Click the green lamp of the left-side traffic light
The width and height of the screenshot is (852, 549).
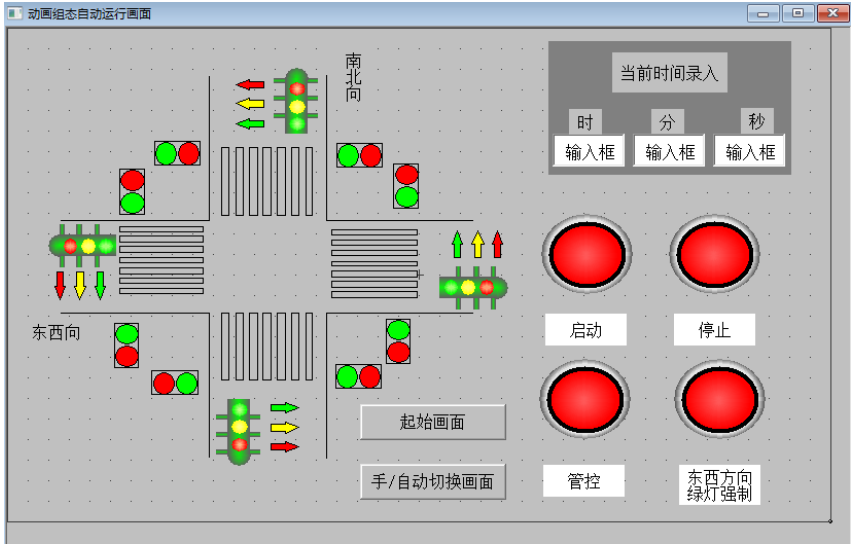(106, 246)
